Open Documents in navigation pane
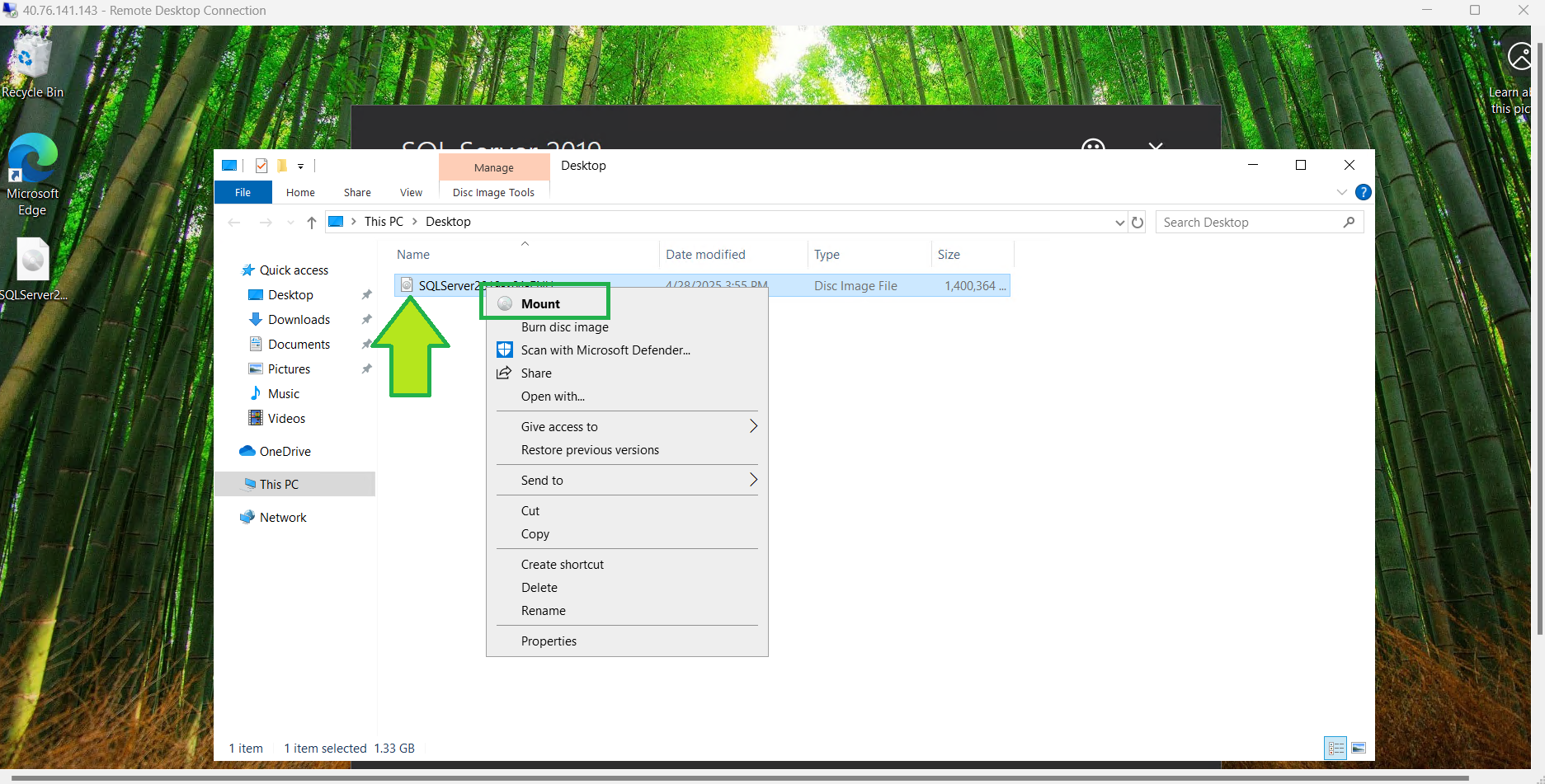Image resolution: width=1545 pixels, height=784 pixels. [299, 345]
